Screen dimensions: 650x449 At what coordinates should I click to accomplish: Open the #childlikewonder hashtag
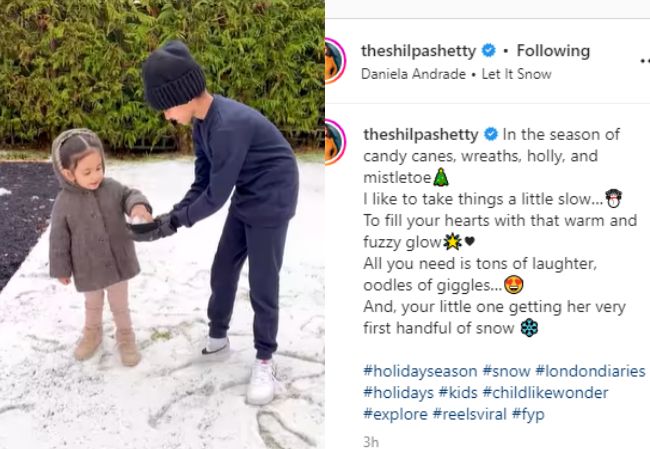coord(546,393)
